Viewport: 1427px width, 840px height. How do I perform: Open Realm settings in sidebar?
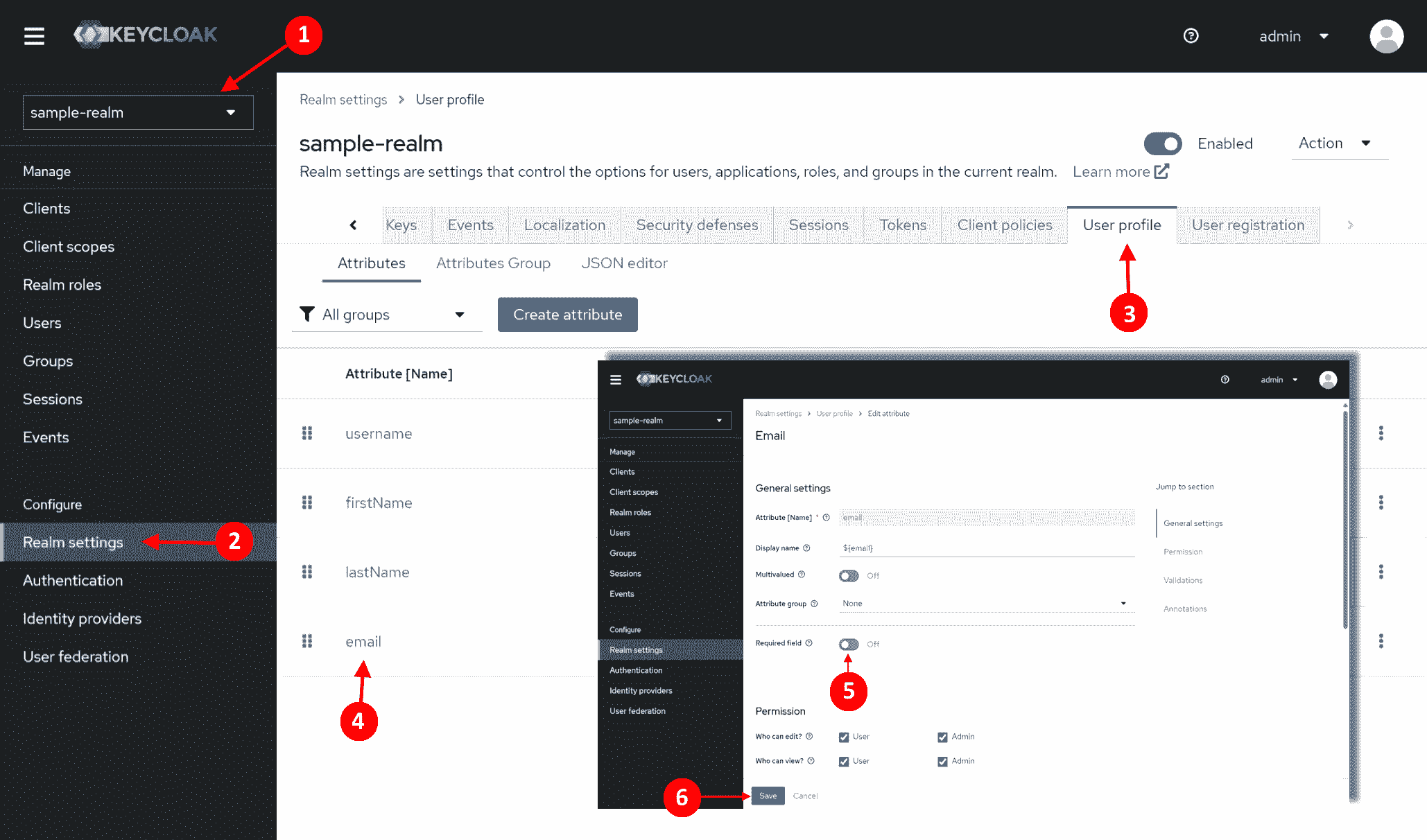pos(139,542)
